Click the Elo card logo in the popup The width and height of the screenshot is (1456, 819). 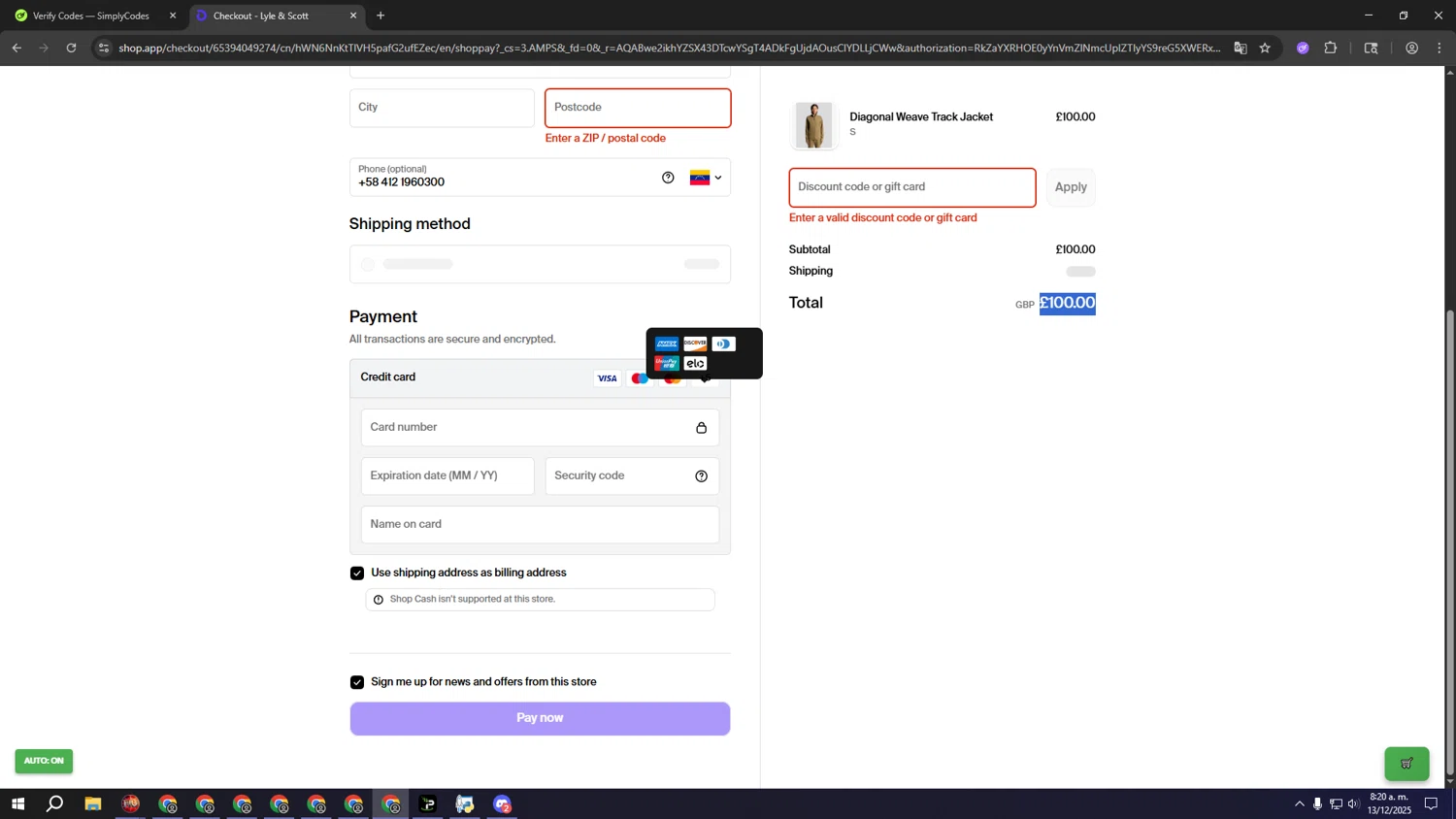point(695,364)
